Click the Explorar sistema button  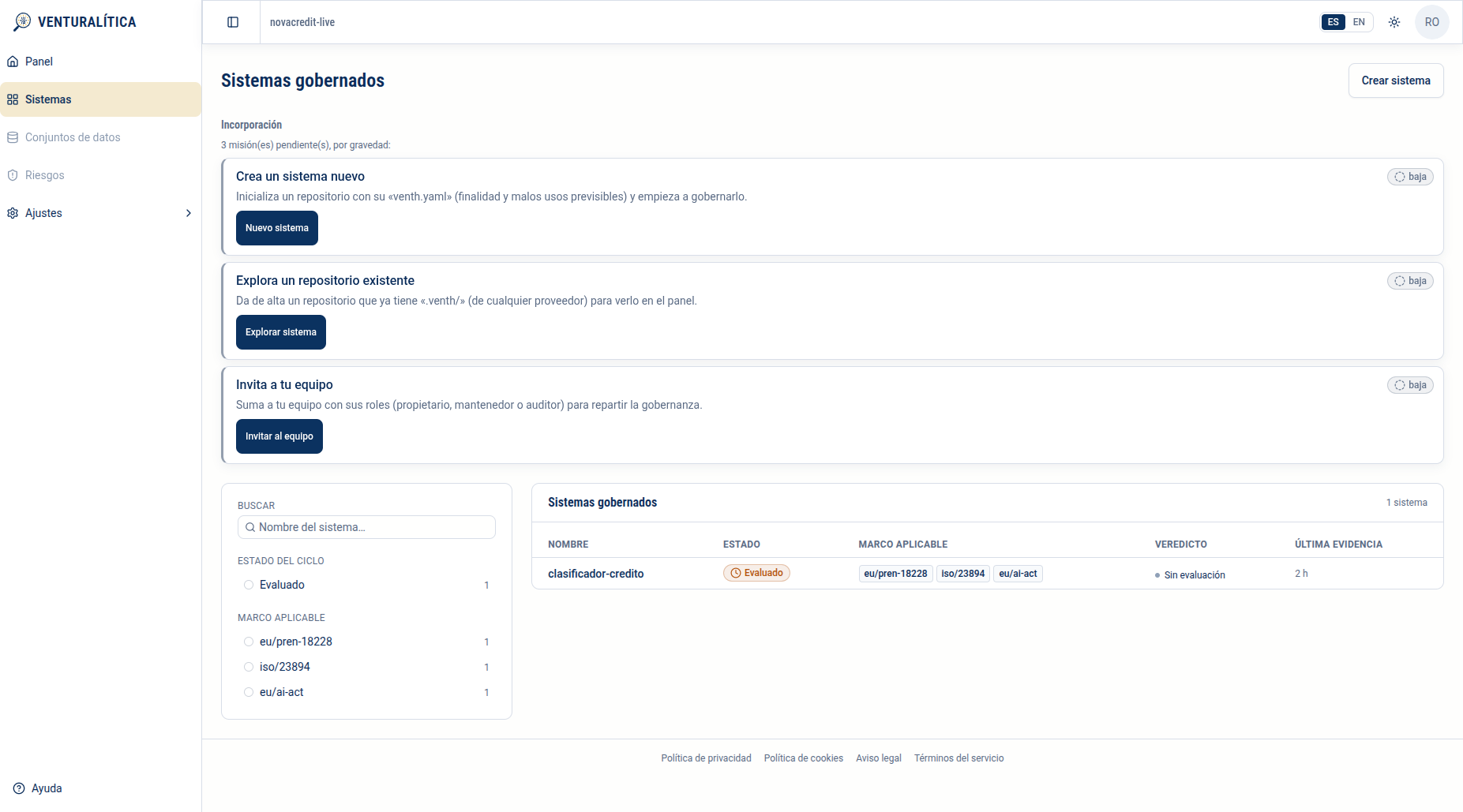point(281,332)
